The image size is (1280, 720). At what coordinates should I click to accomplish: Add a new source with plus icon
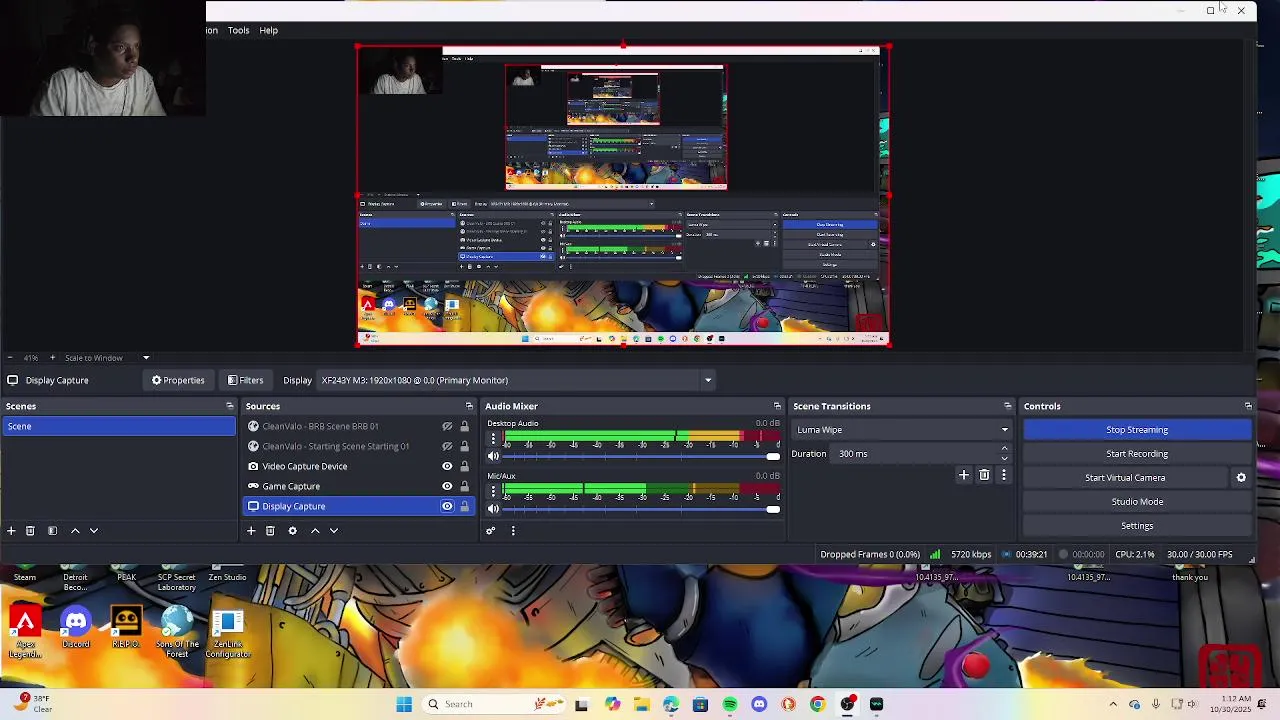click(251, 531)
